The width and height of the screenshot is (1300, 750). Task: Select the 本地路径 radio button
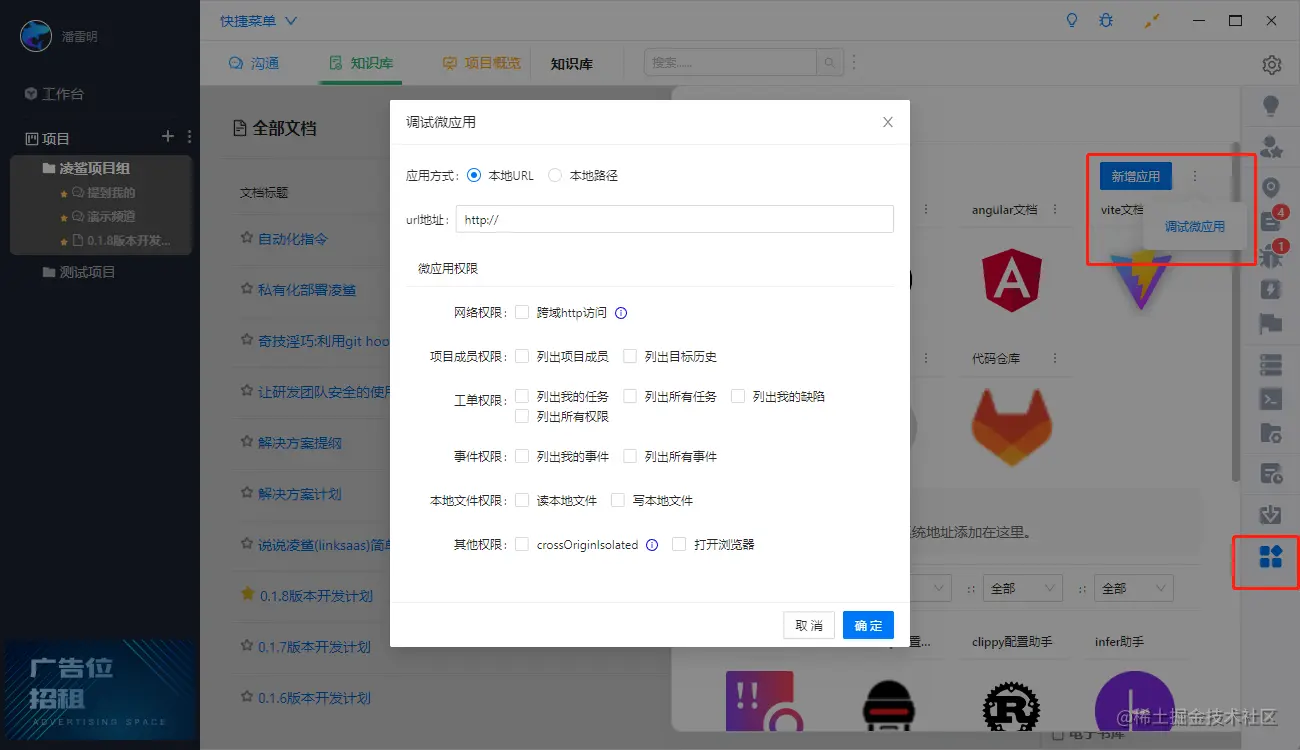point(555,175)
